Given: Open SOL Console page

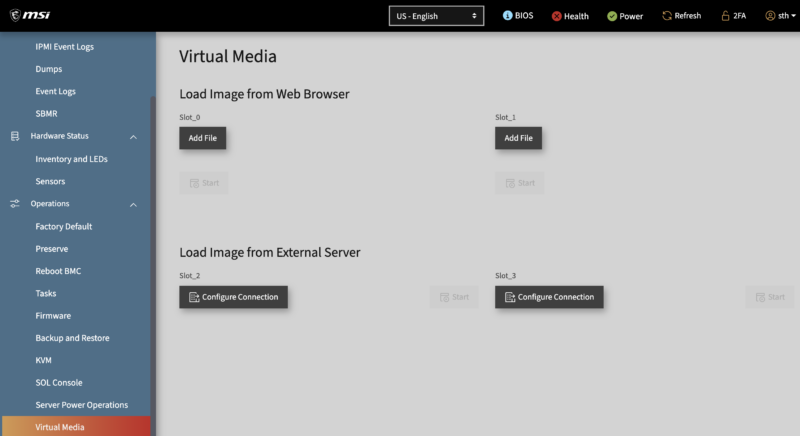Looking at the screenshot, I should click(59, 382).
